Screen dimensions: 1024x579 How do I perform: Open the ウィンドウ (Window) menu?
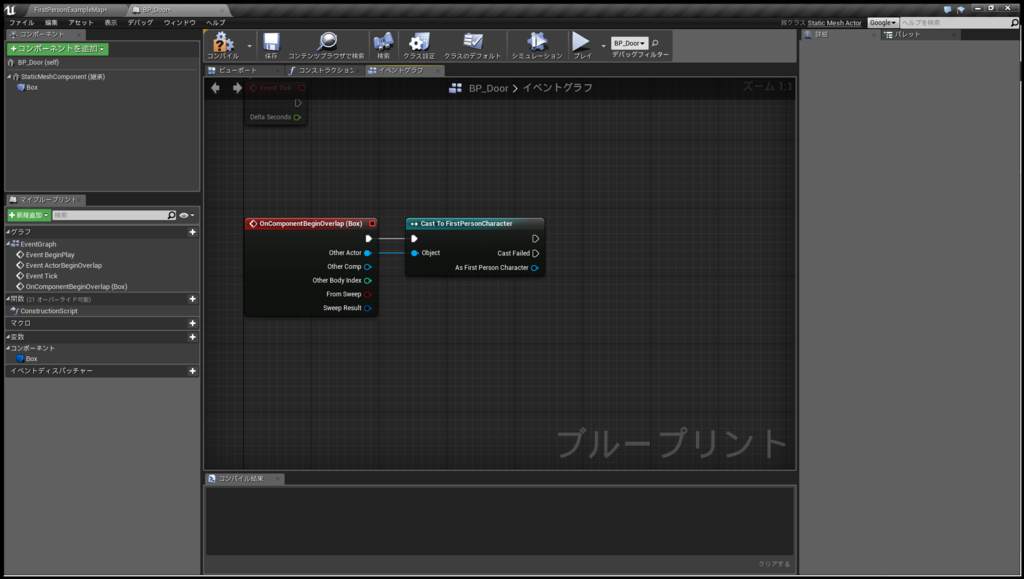pos(180,23)
